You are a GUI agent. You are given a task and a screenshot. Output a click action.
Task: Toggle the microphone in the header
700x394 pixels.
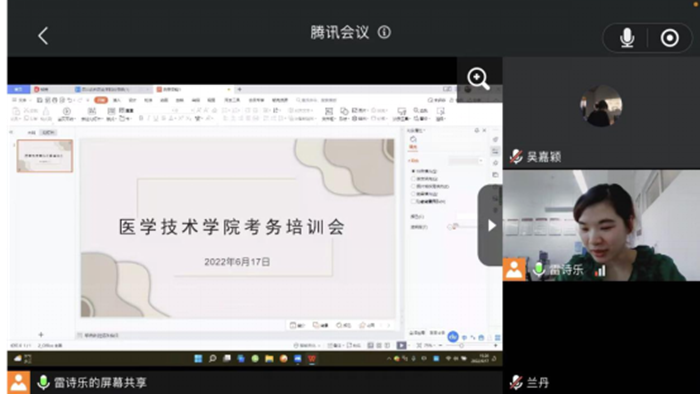627,38
